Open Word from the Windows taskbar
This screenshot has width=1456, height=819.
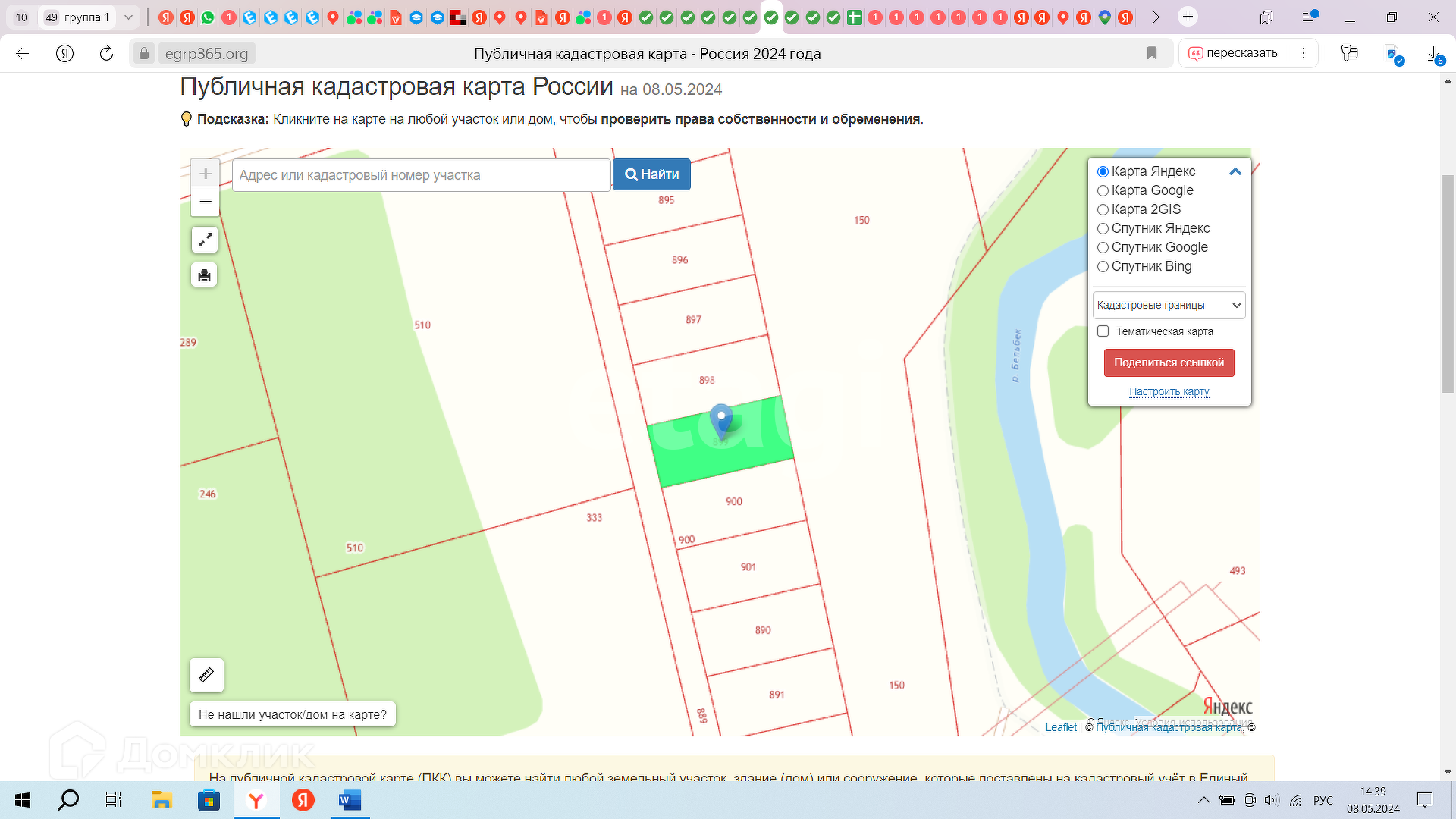coord(350,800)
